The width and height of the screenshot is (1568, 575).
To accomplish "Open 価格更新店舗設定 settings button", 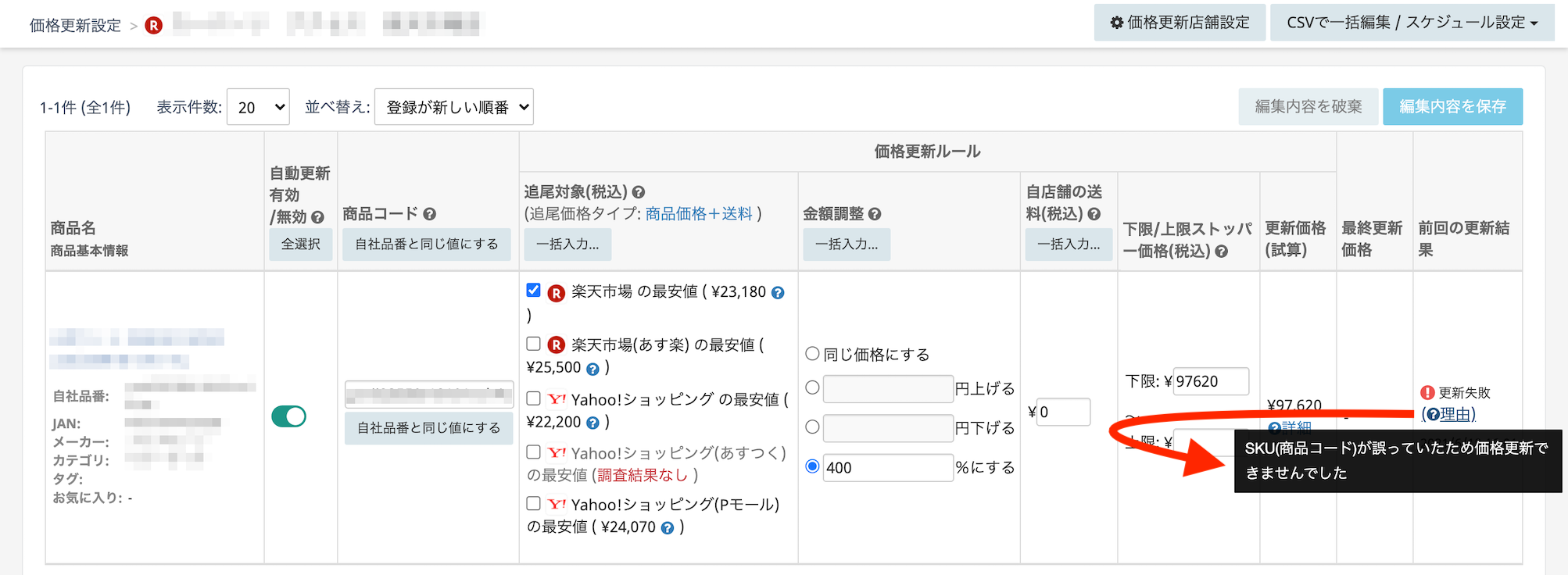I will 1180,23.
